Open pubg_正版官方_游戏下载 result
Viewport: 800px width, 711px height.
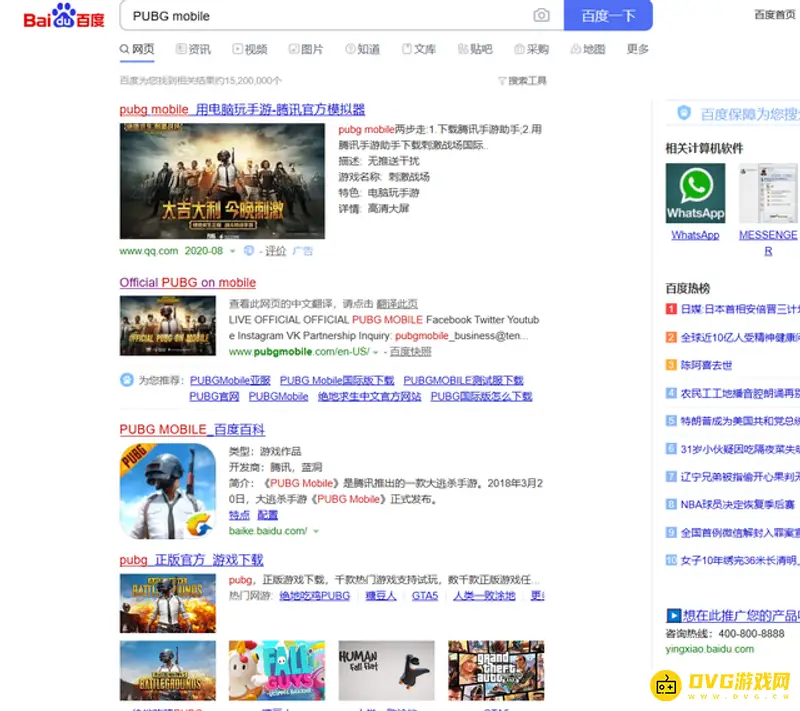(191, 560)
